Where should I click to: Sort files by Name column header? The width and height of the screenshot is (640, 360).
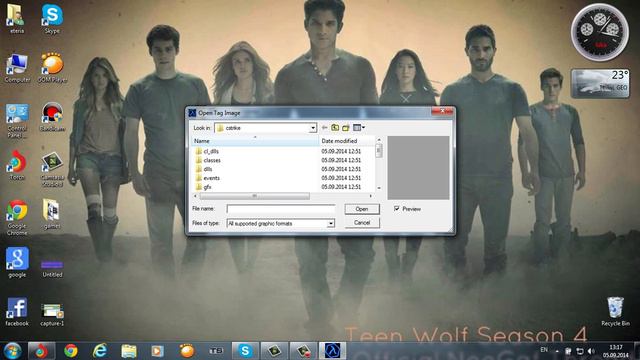(x=255, y=141)
